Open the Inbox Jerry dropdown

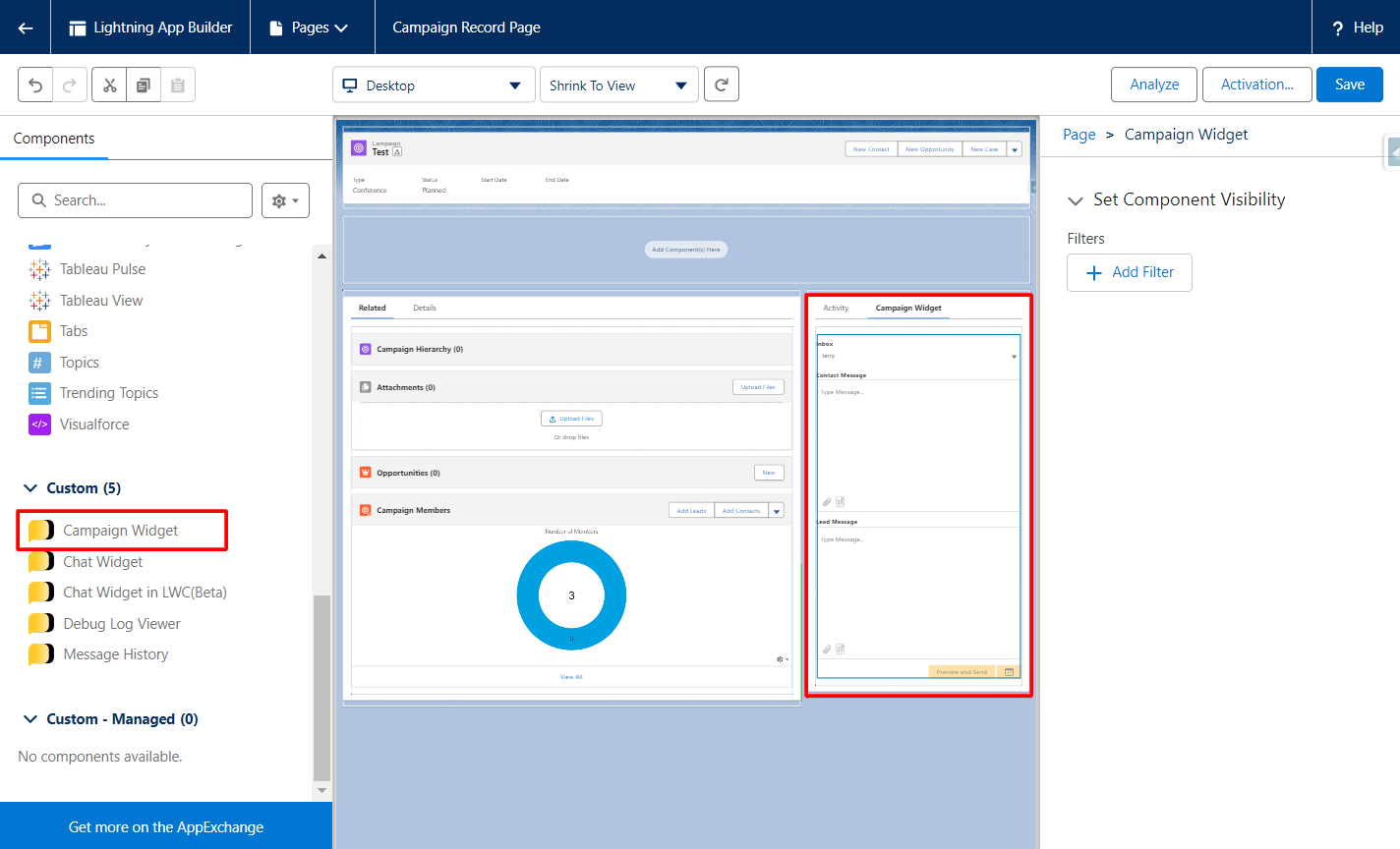tap(918, 356)
